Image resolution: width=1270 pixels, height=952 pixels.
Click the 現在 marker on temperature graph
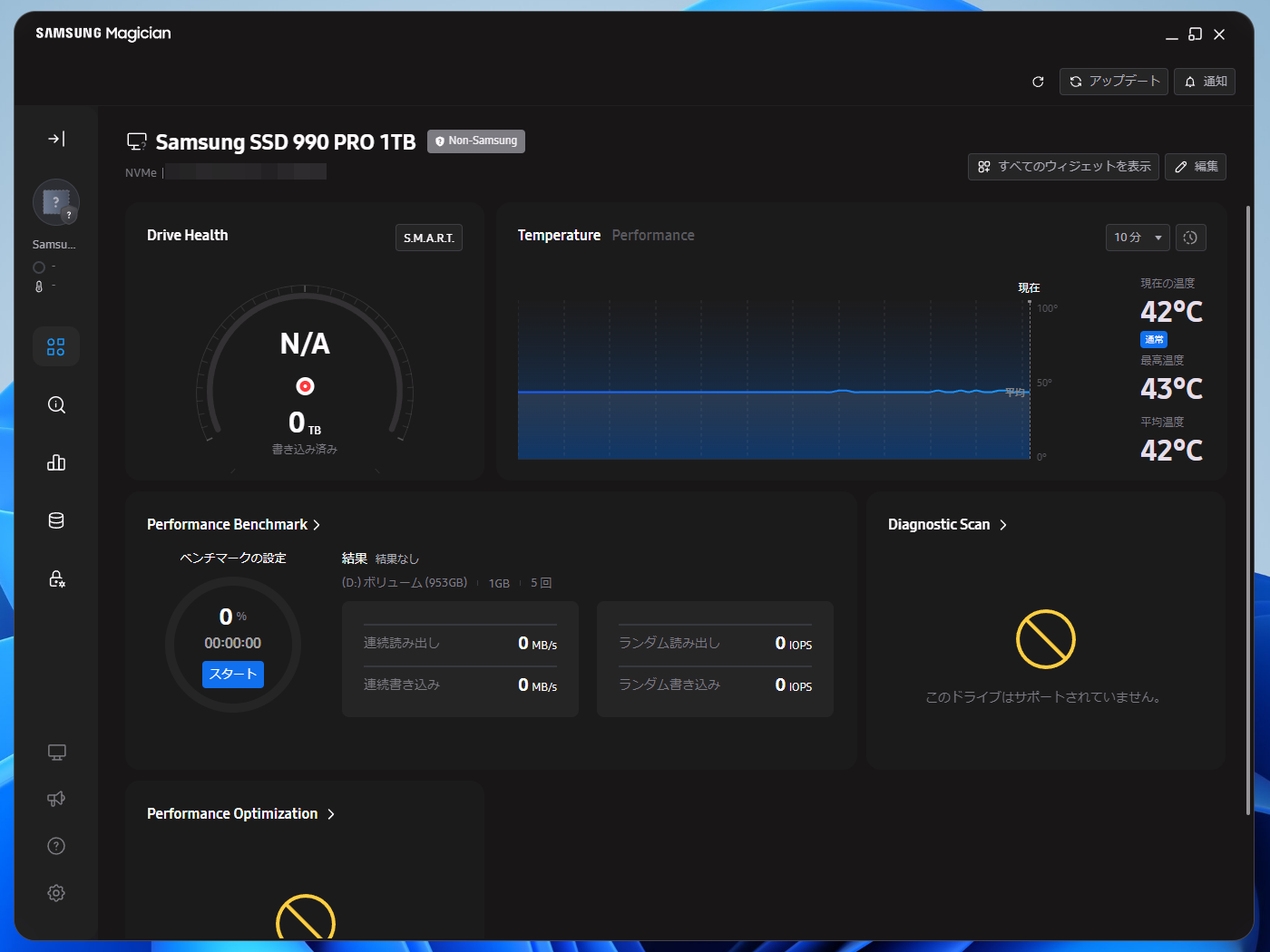[x=1029, y=287]
